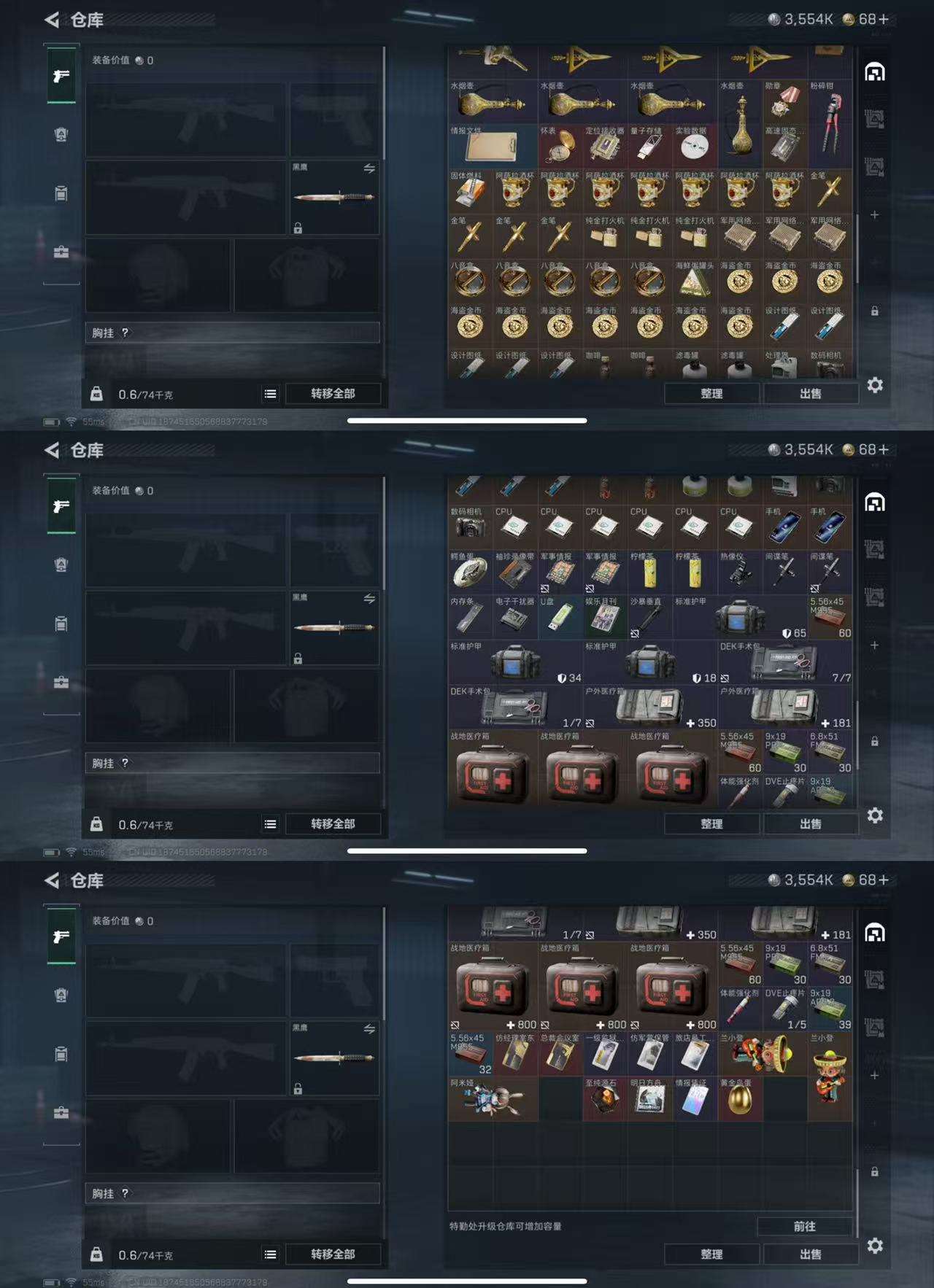The height and width of the screenshot is (1288, 934).
Task: Select the 黄金鸟蛋 golden egg
Action: tap(740, 1098)
